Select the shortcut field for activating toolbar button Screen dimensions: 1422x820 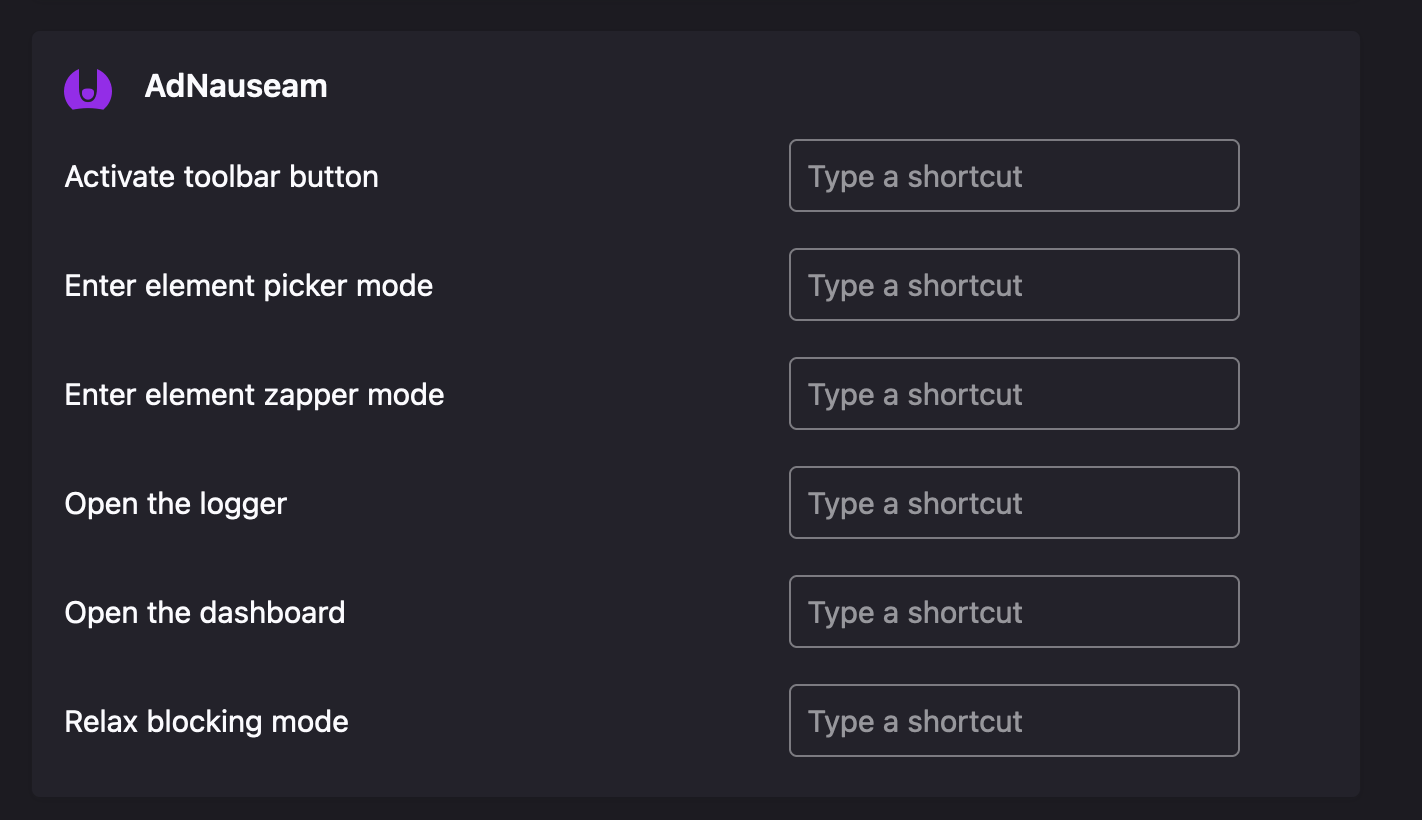pyautogui.click(x=1013, y=175)
